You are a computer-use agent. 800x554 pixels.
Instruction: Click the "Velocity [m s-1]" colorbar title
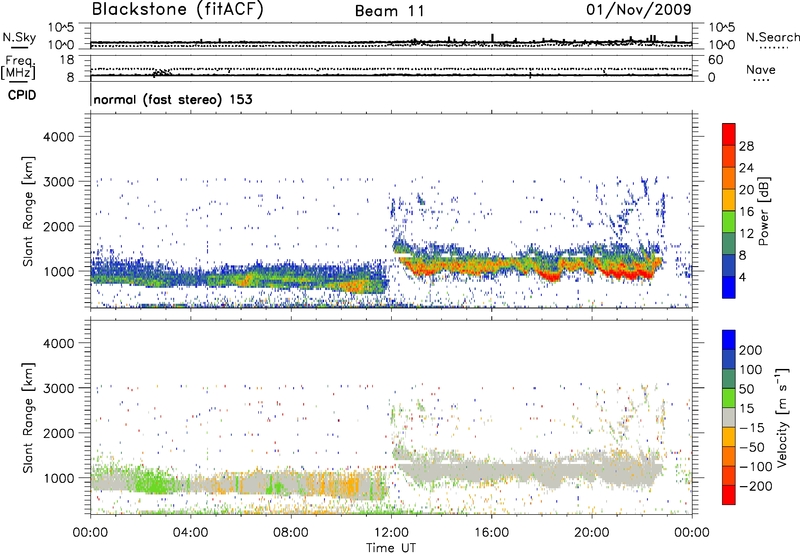[782, 418]
